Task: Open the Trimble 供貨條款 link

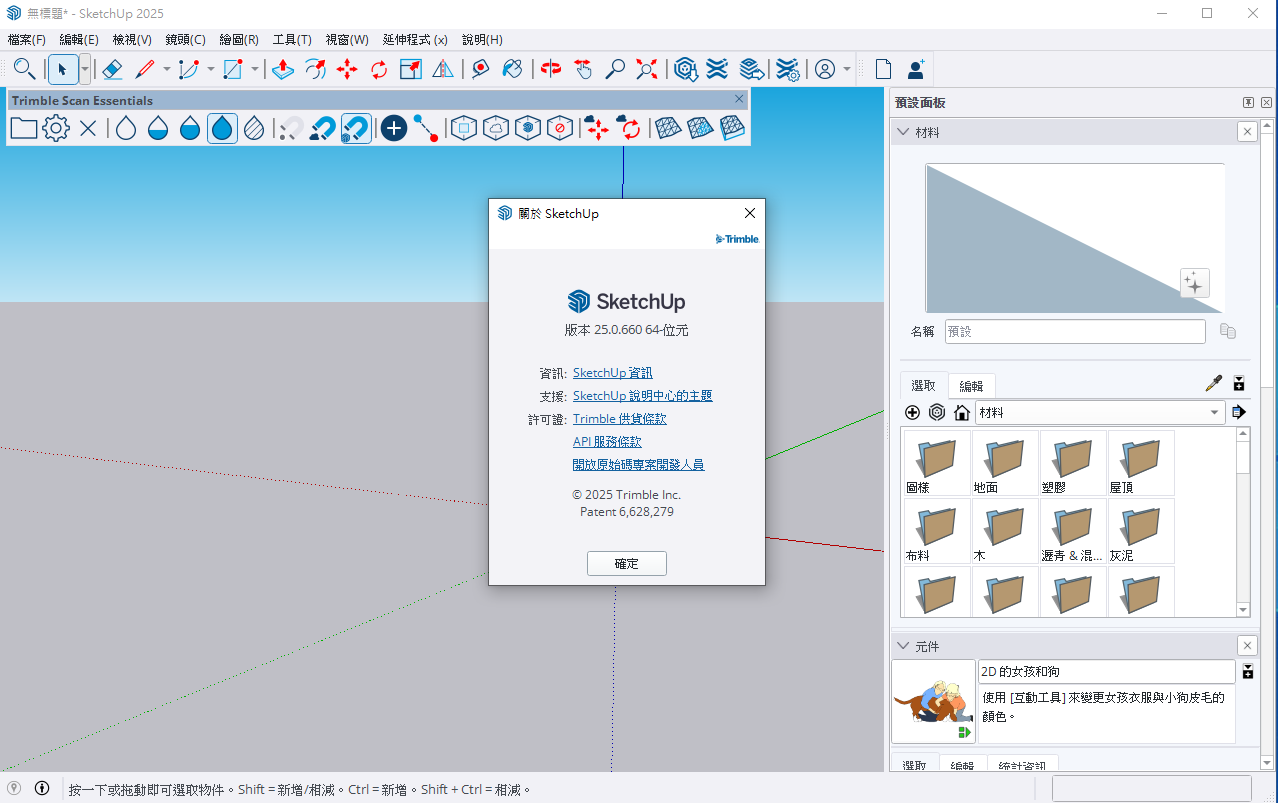Action: pyautogui.click(x=620, y=419)
